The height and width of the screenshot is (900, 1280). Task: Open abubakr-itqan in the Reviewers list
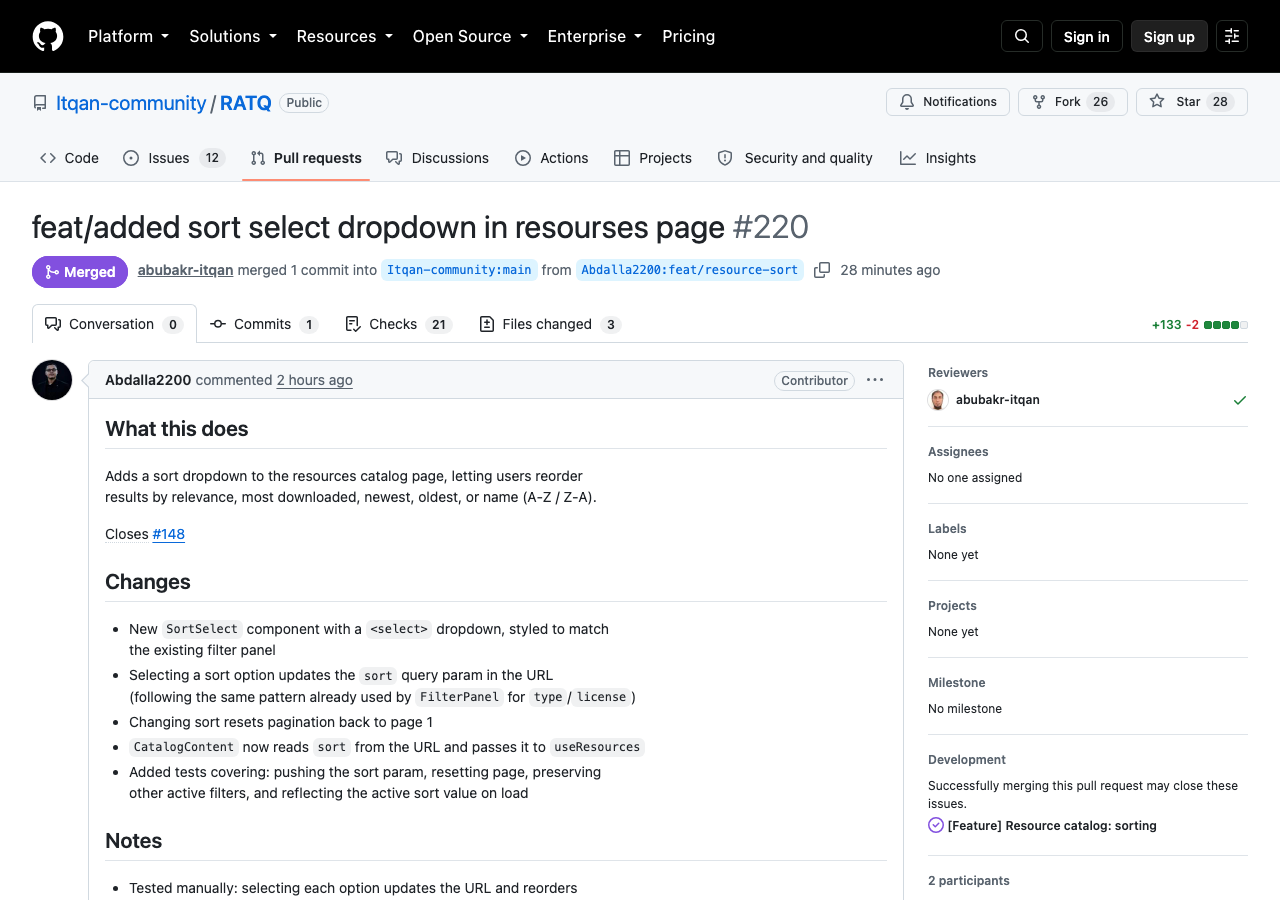point(998,400)
